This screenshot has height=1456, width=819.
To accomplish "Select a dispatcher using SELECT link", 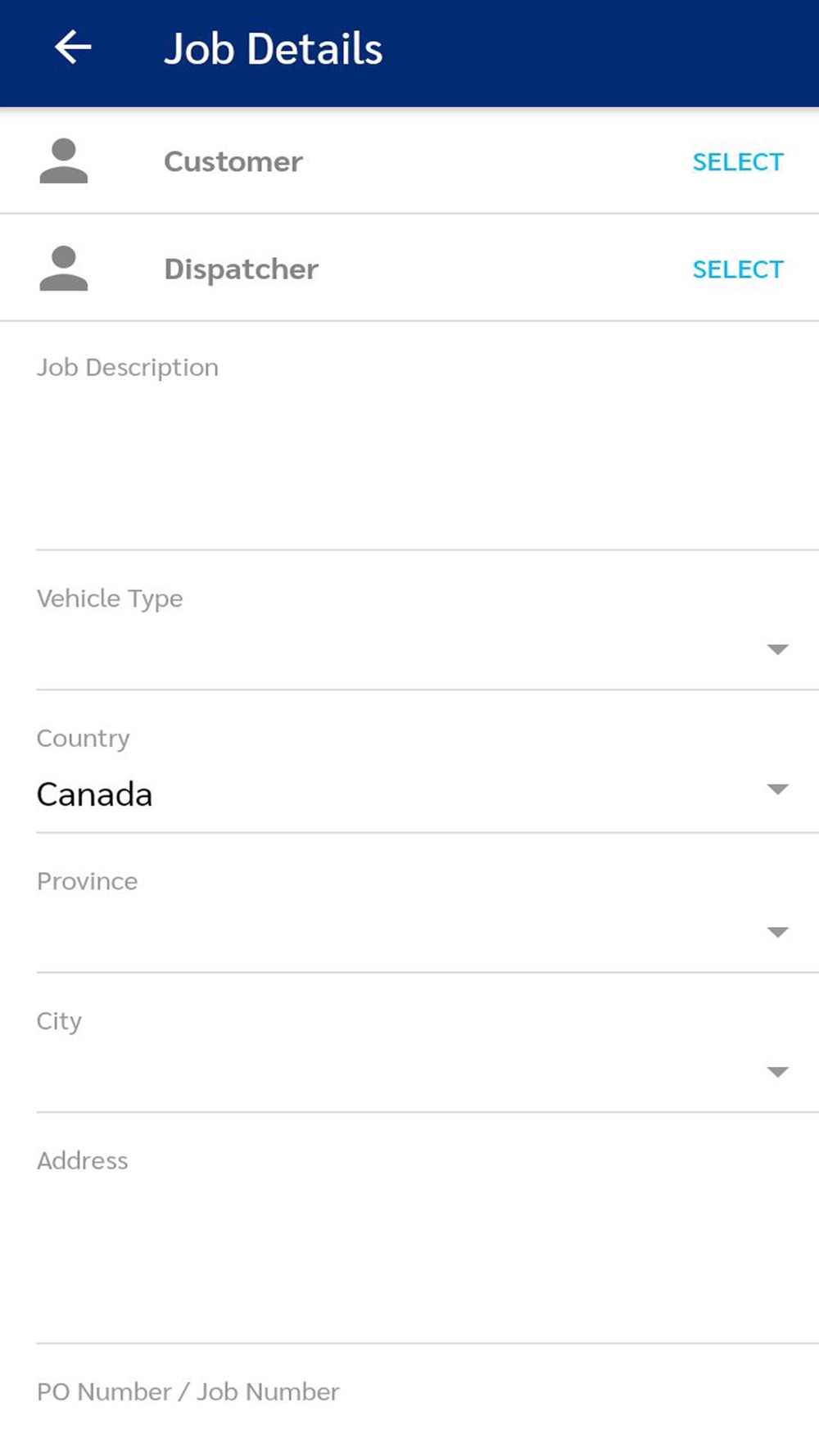I will (738, 269).
